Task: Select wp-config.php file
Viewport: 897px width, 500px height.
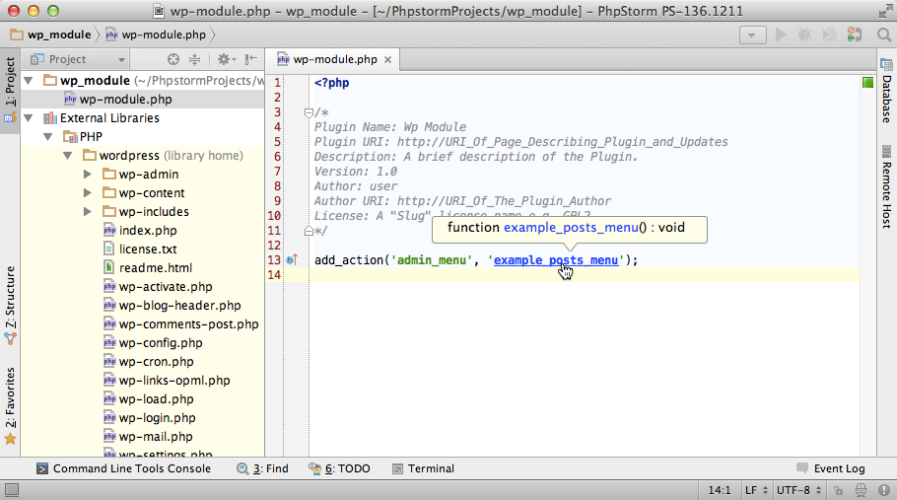Action: [x=153, y=343]
